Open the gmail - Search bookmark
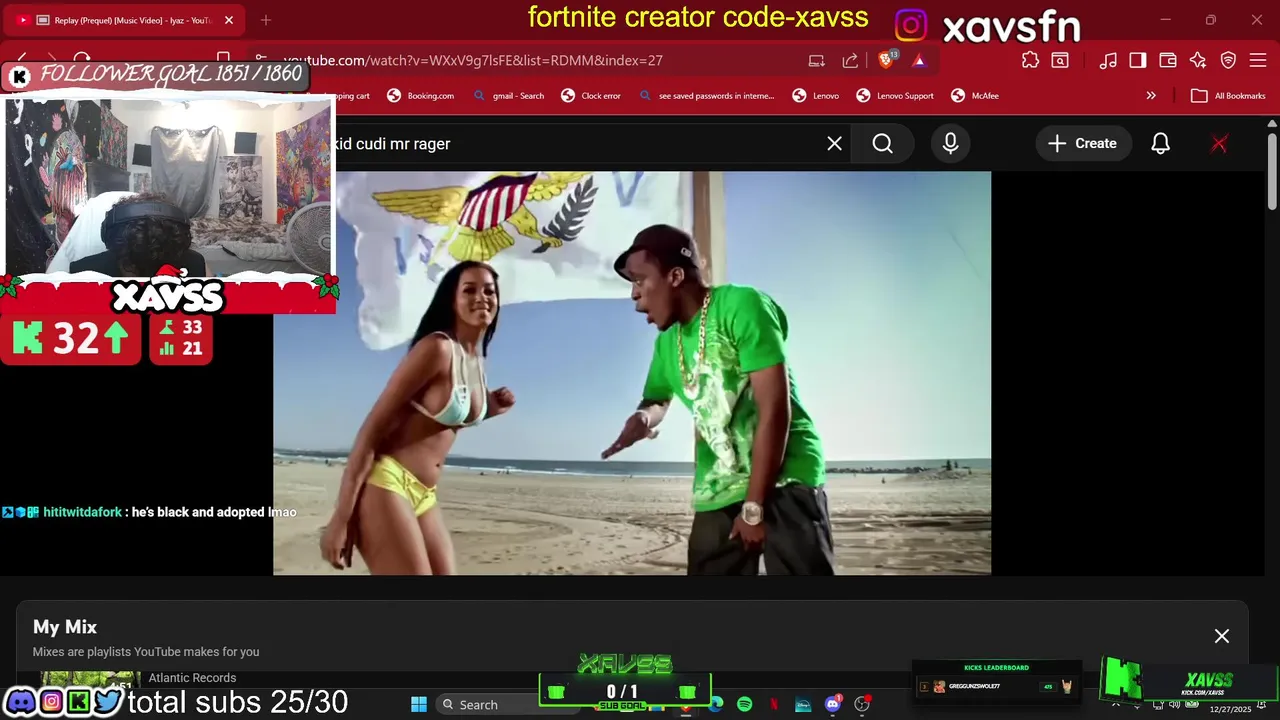Image resolution: width=1280 pixels, height=720 pixels. tap(509, 96)
